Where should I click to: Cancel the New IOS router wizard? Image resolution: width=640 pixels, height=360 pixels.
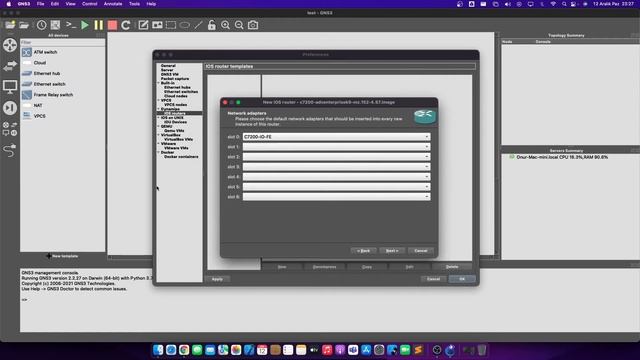pos(420,251)
